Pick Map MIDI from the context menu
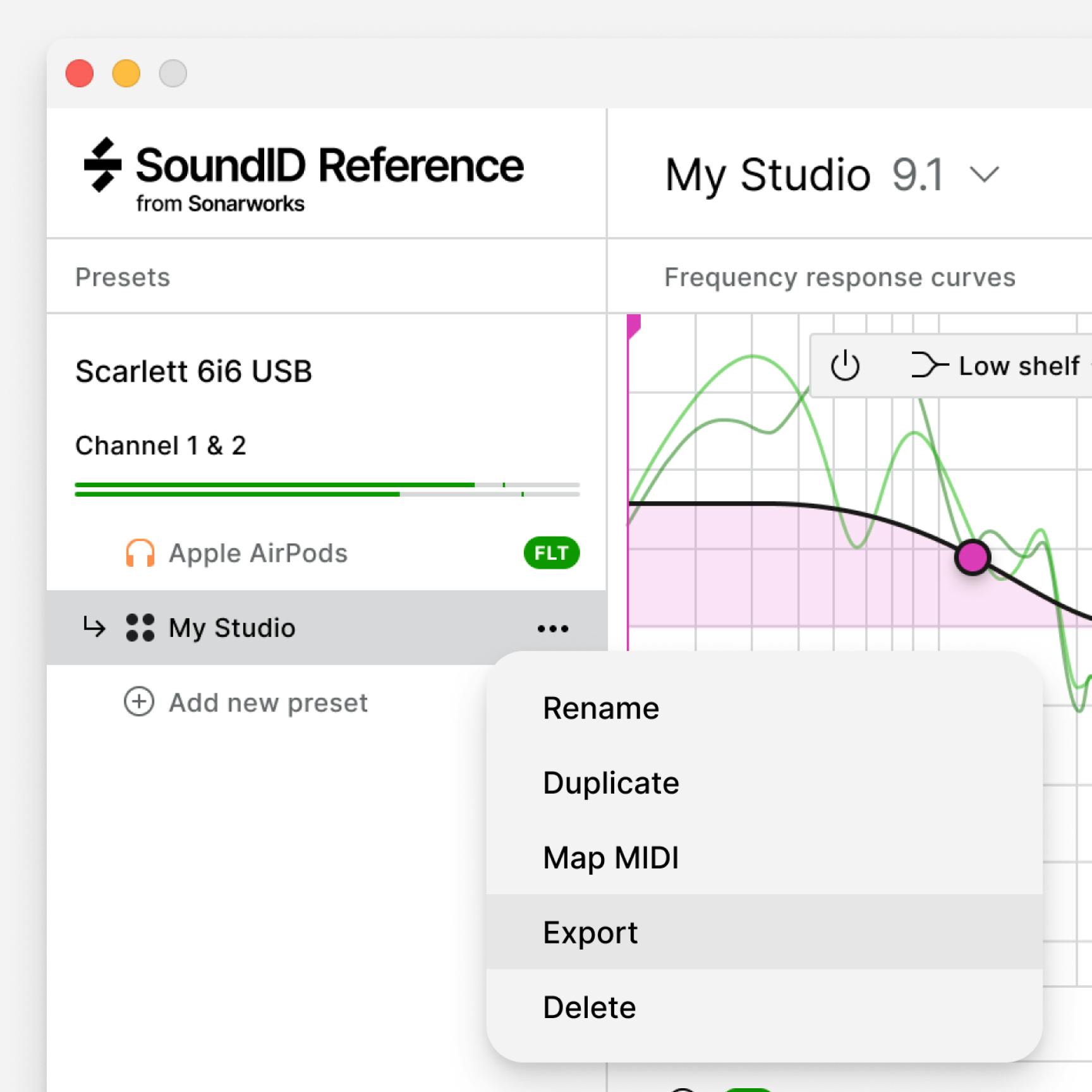Viewport: 1092px width, 1092px height. coord(611,858)
